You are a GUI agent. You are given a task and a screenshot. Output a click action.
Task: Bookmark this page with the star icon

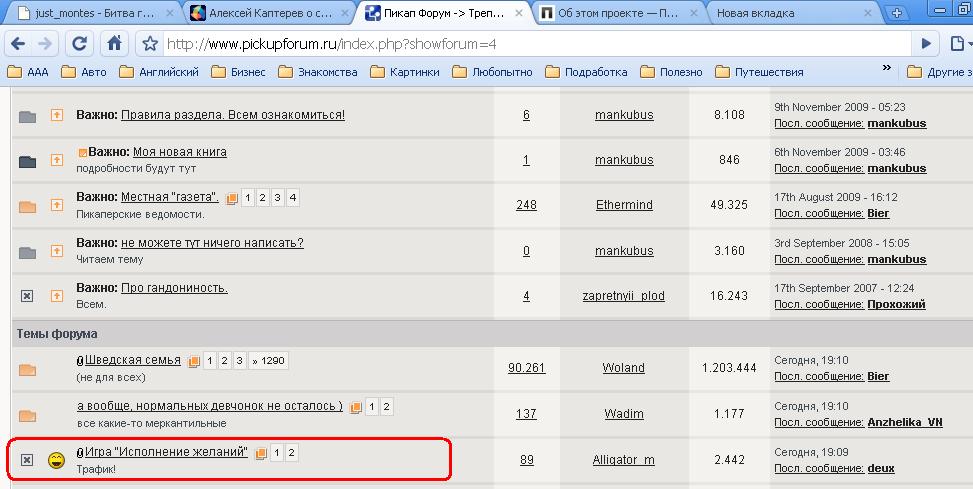(150, 44)
